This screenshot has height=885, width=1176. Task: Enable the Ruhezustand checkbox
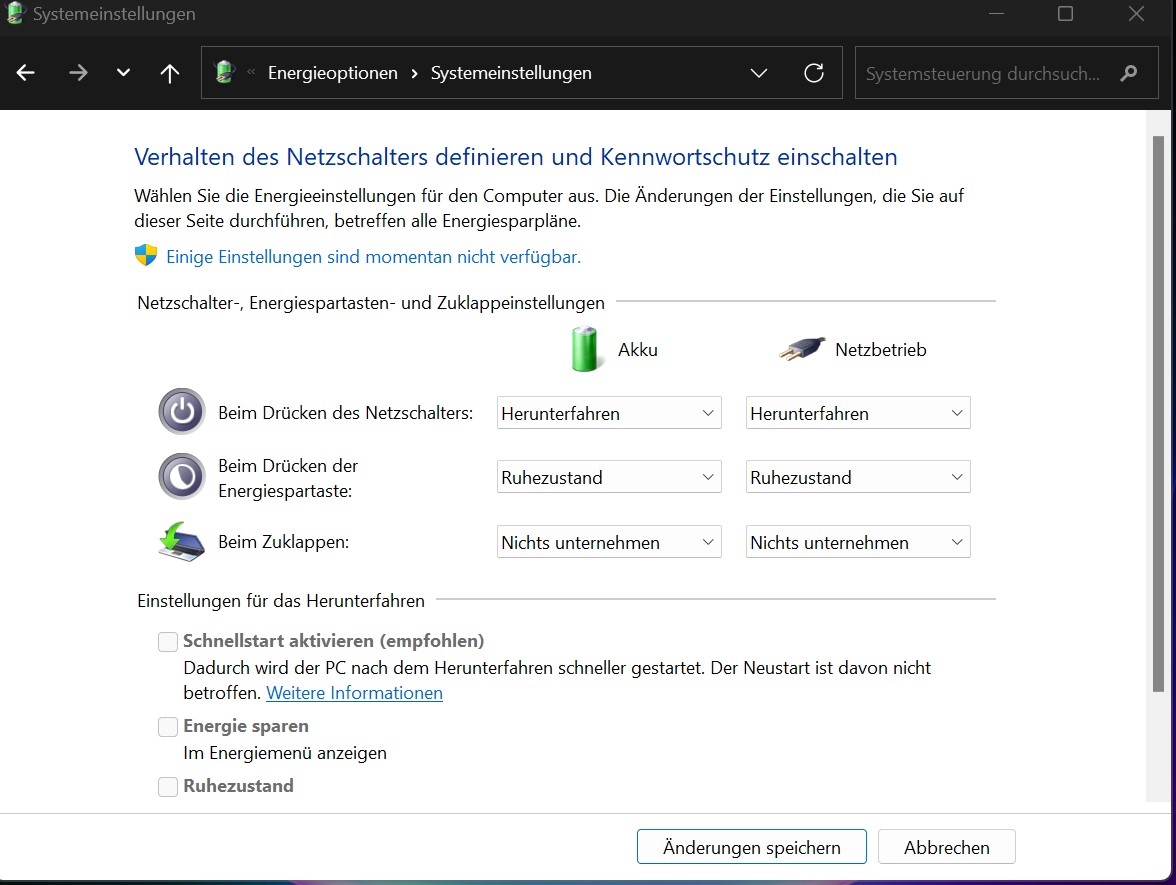167,786
